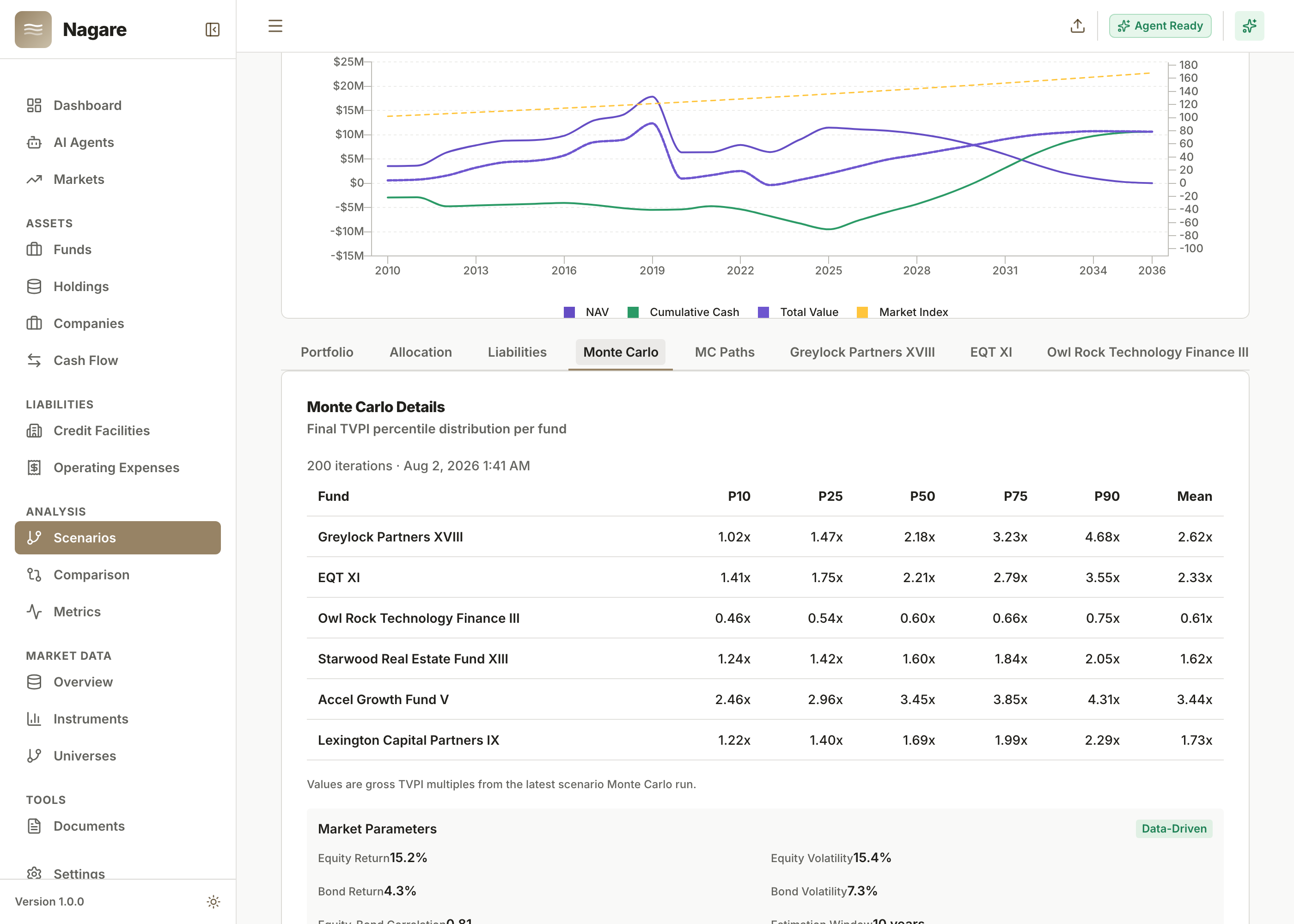Click the Comparison compare icon
The height and width of the screenshot is (924, 1294).
[34, 575]
